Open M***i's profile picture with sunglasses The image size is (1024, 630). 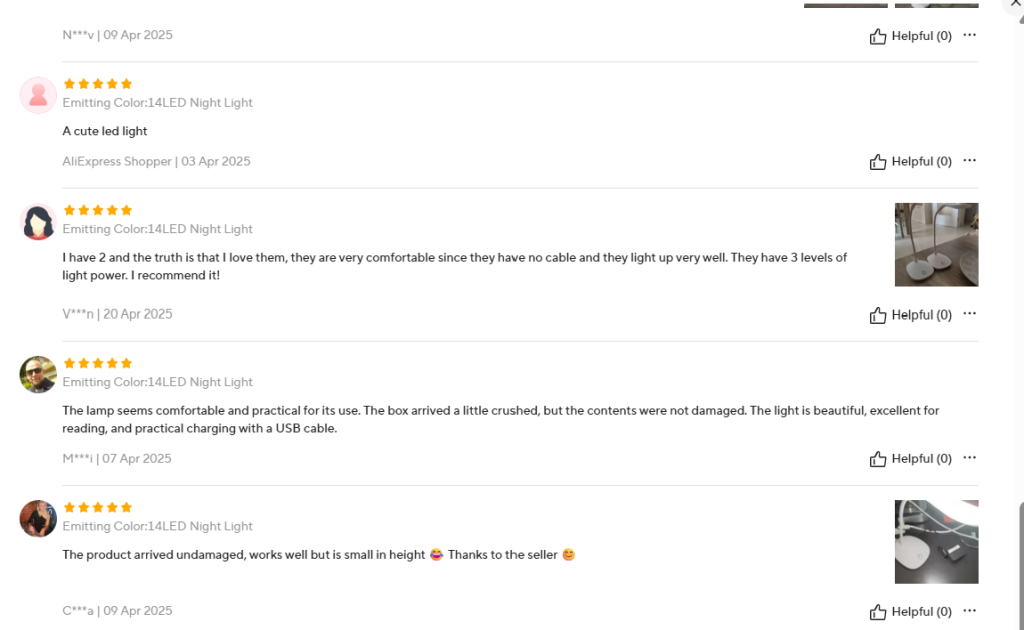click(x=38, y=374)
